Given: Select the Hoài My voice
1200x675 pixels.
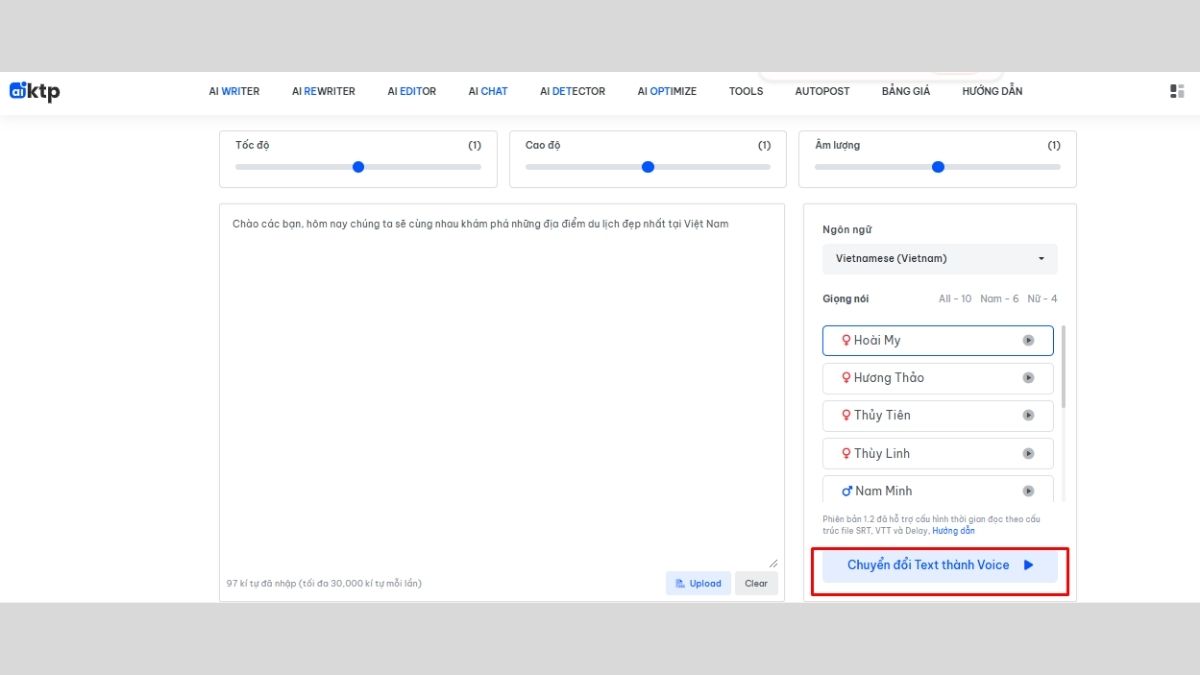Looking at the screenshot, I should pyautogui.click(x=938, y=340).
